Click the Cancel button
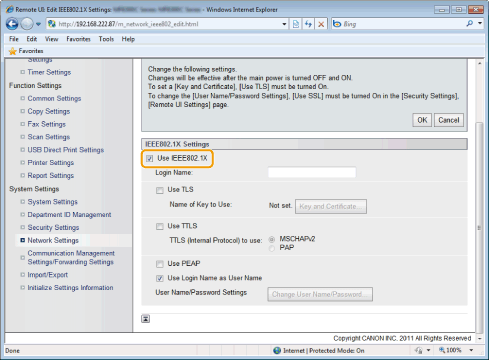489x360 pixels. [449, 120]
